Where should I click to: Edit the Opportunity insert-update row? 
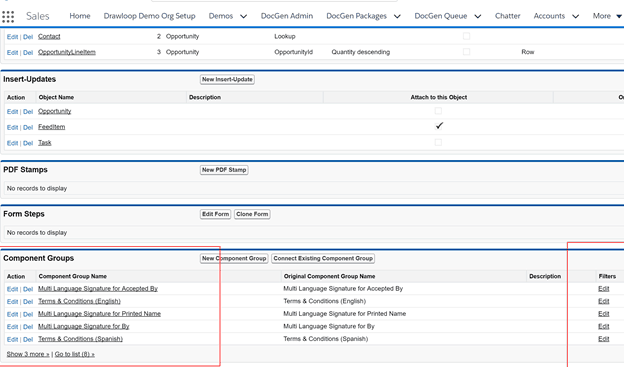[x=12, y=111]
